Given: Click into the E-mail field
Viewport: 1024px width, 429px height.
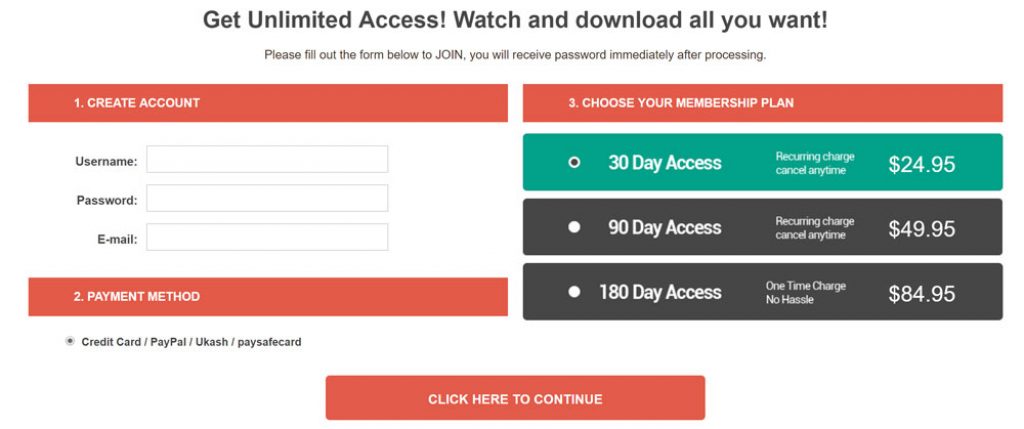Looking at the screenshot, I should [267, 238].
